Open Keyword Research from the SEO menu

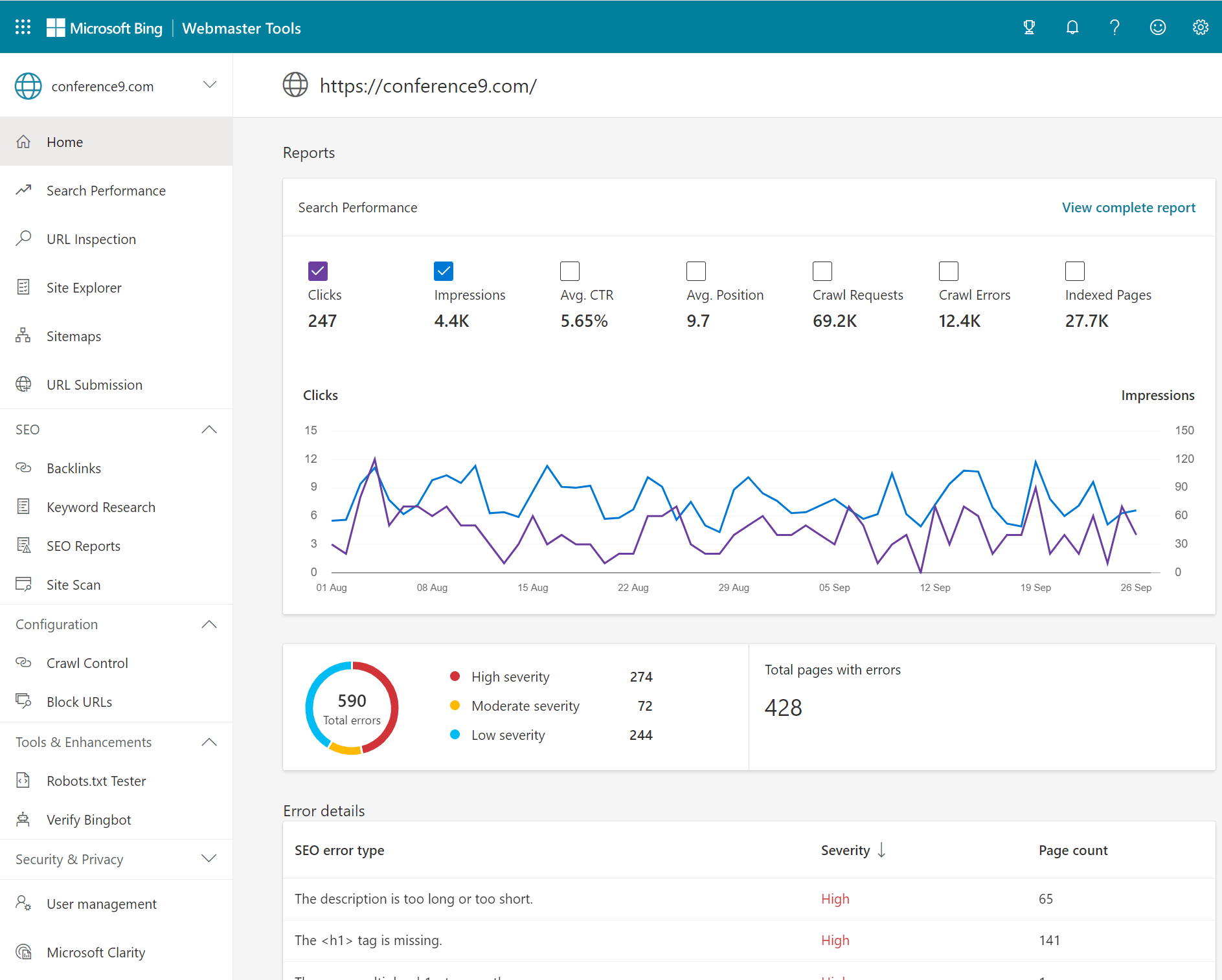pyautogui.click(x=100, y=507)
